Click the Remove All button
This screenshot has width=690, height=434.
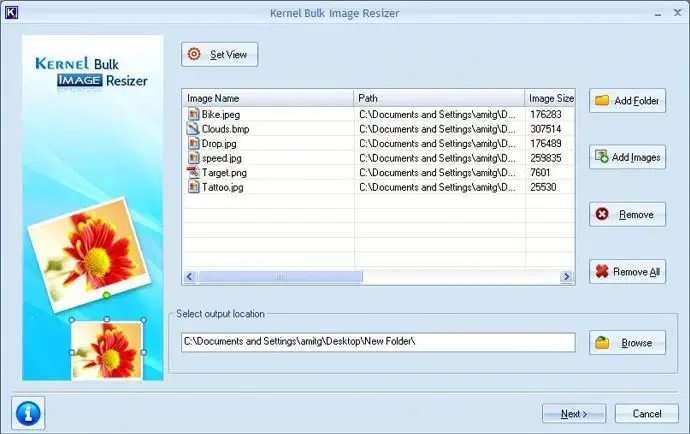pyautogui.click(x=627, y=272)
